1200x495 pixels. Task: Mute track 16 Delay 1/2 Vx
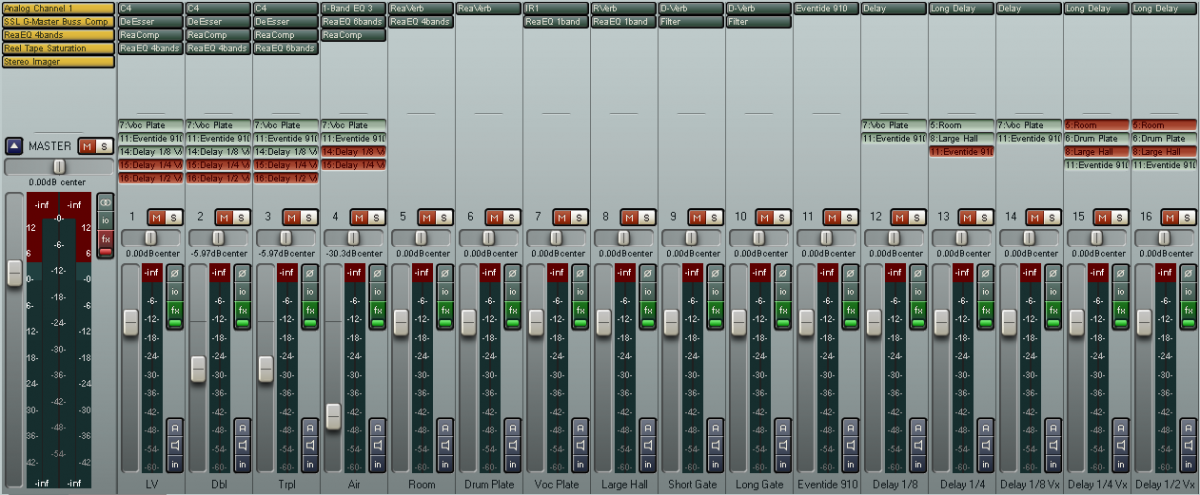pos(1171,217)
